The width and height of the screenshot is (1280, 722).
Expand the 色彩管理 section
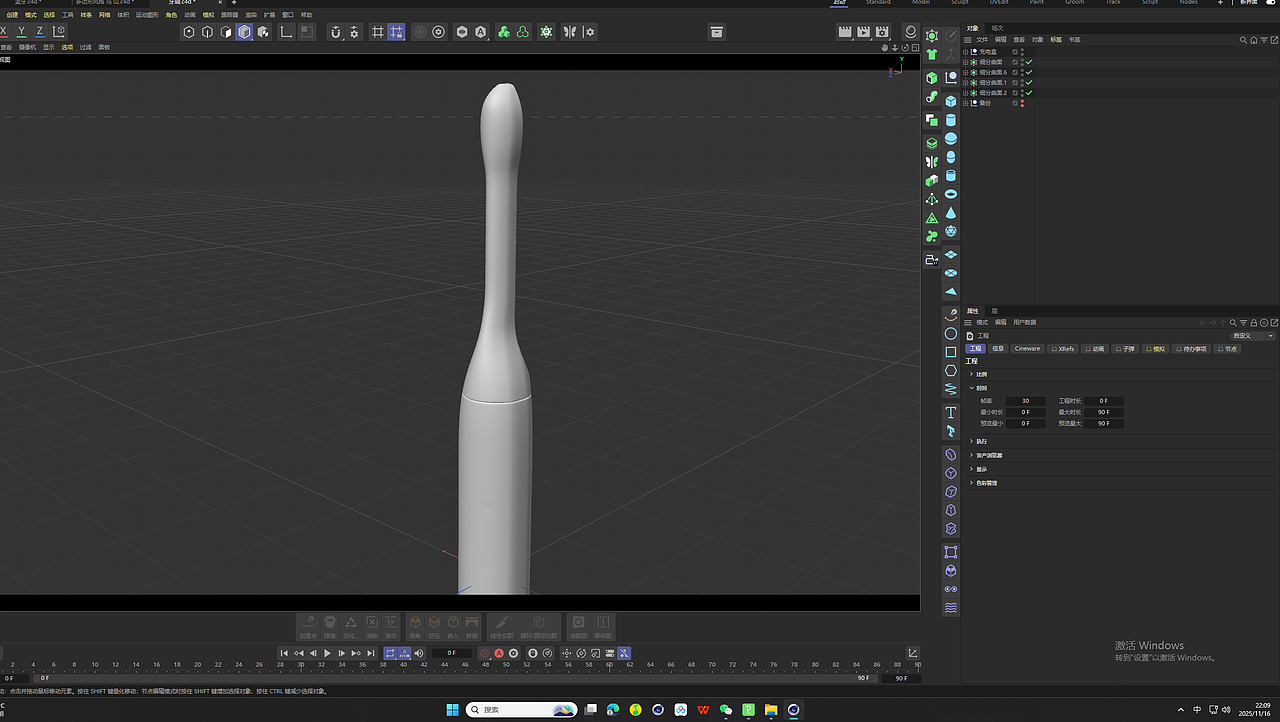point(971,483)
